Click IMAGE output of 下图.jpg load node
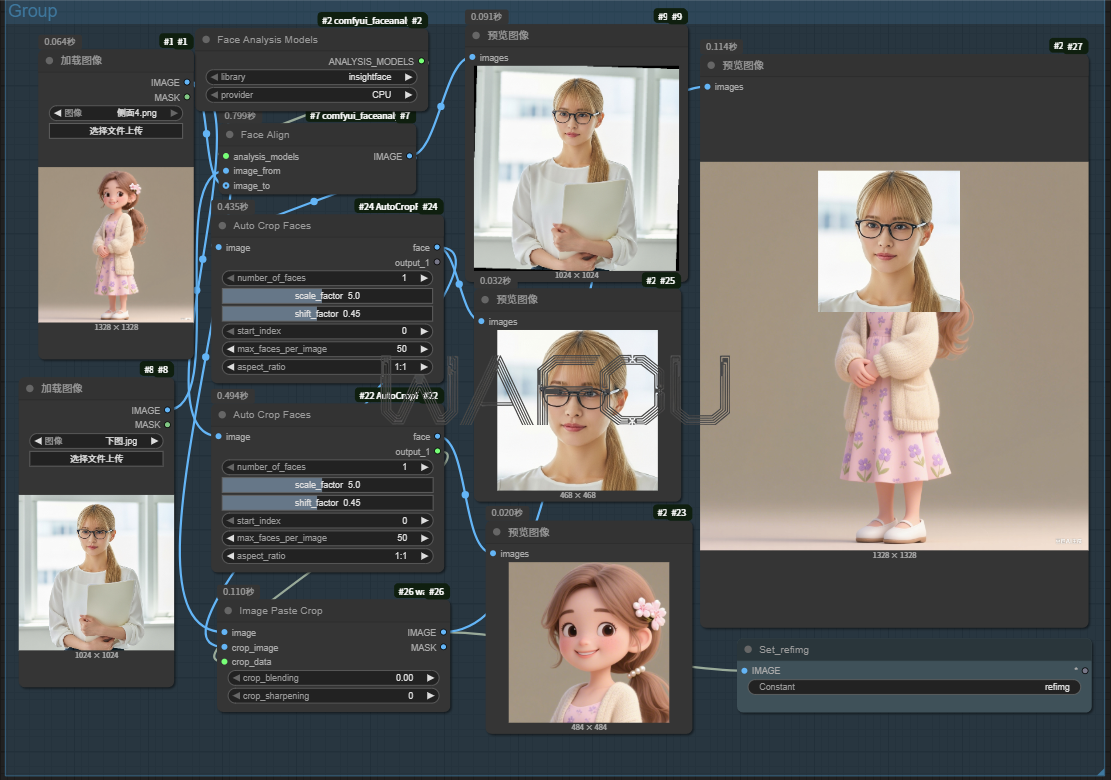This screenshot has height=780, width=1111. click(x=167, y=410)
